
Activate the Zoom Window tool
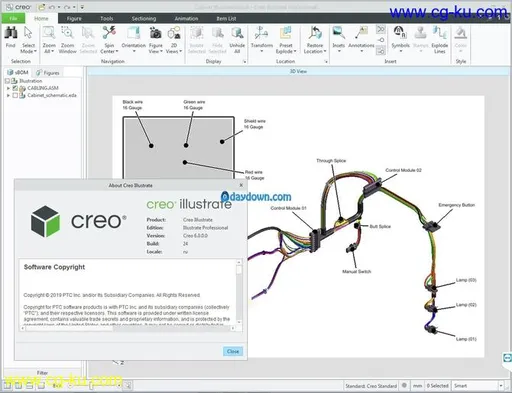67,33
